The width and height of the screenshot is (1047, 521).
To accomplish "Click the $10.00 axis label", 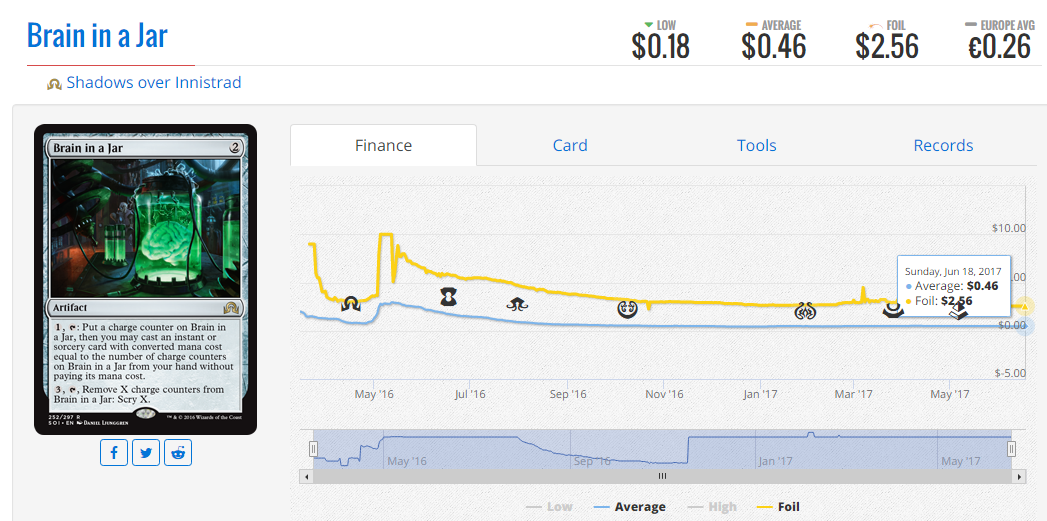I will [1009, 228].
